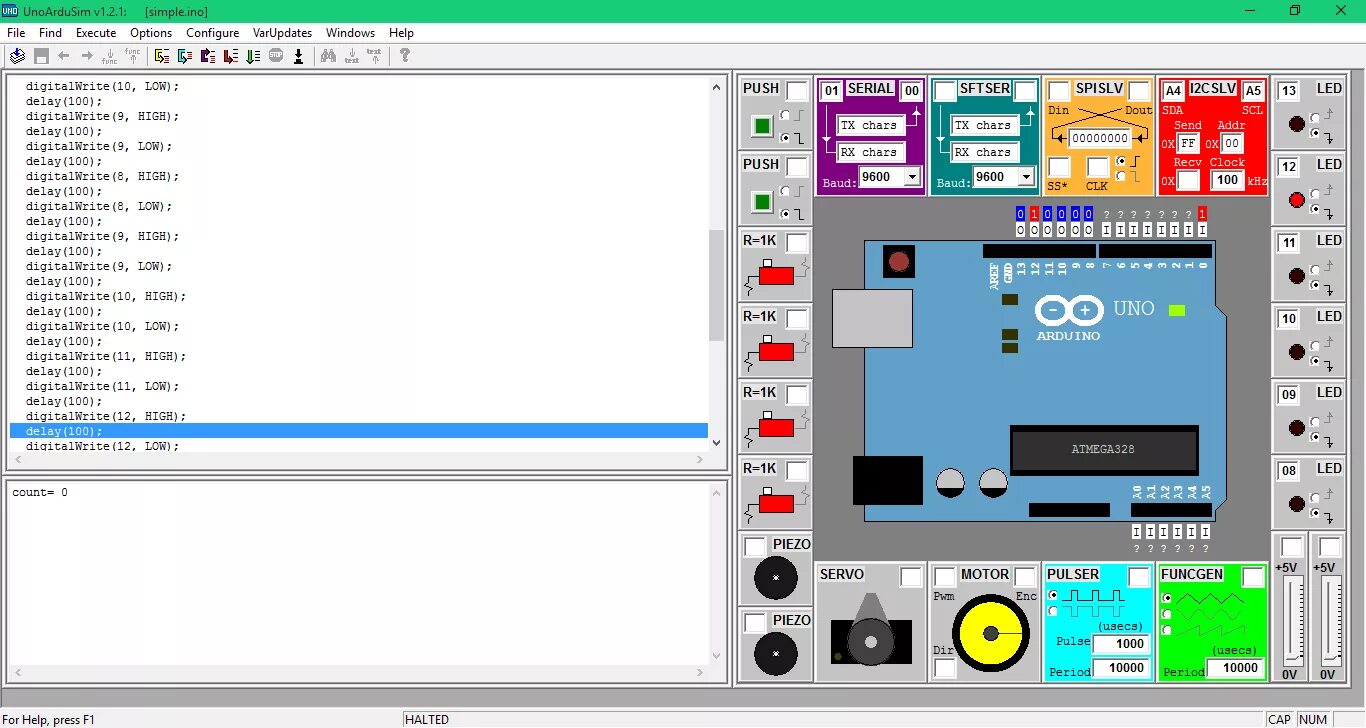Screen dimensions: 1366x728
Task: Open the File menu
Action: [16, 33]
